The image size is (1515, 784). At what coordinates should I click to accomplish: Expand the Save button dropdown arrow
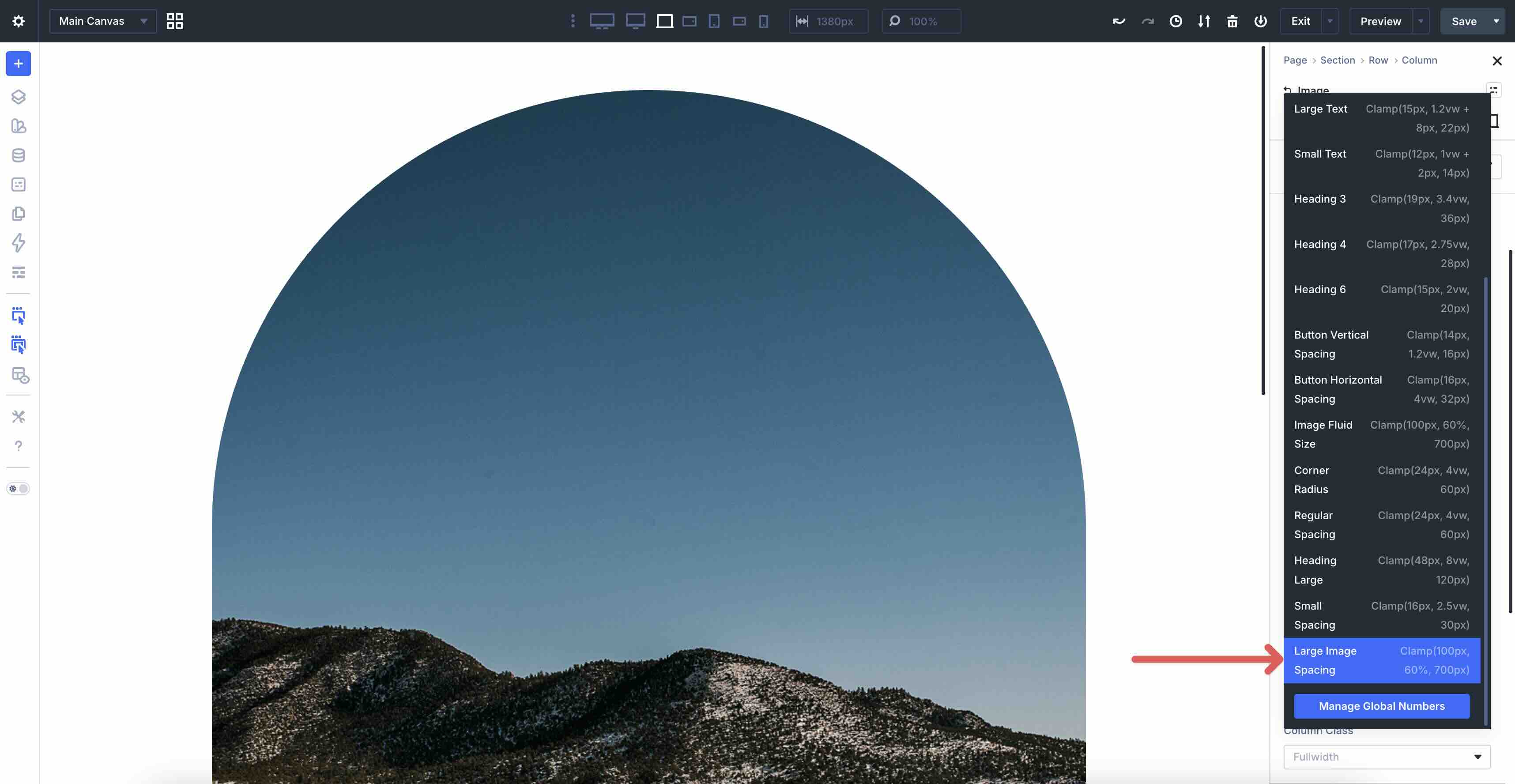[x=1497, y=21]
